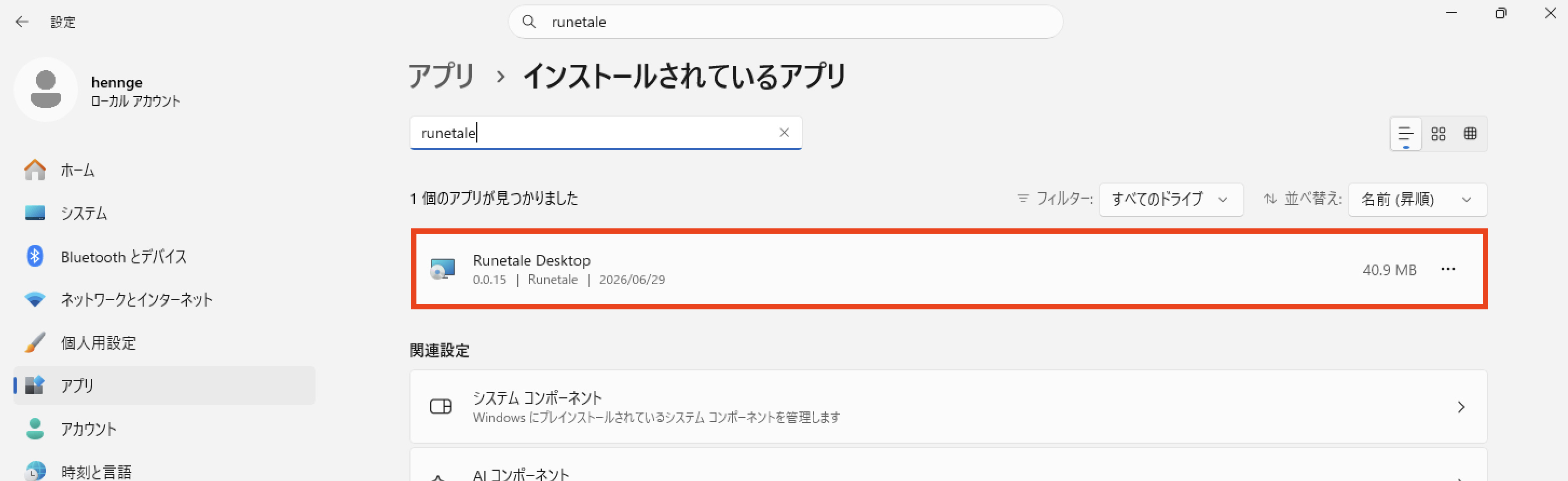Image resolution: width=1568 pixels, height=481 pixels.
Task: Select アプリ in sidebar
Action: 165,385
